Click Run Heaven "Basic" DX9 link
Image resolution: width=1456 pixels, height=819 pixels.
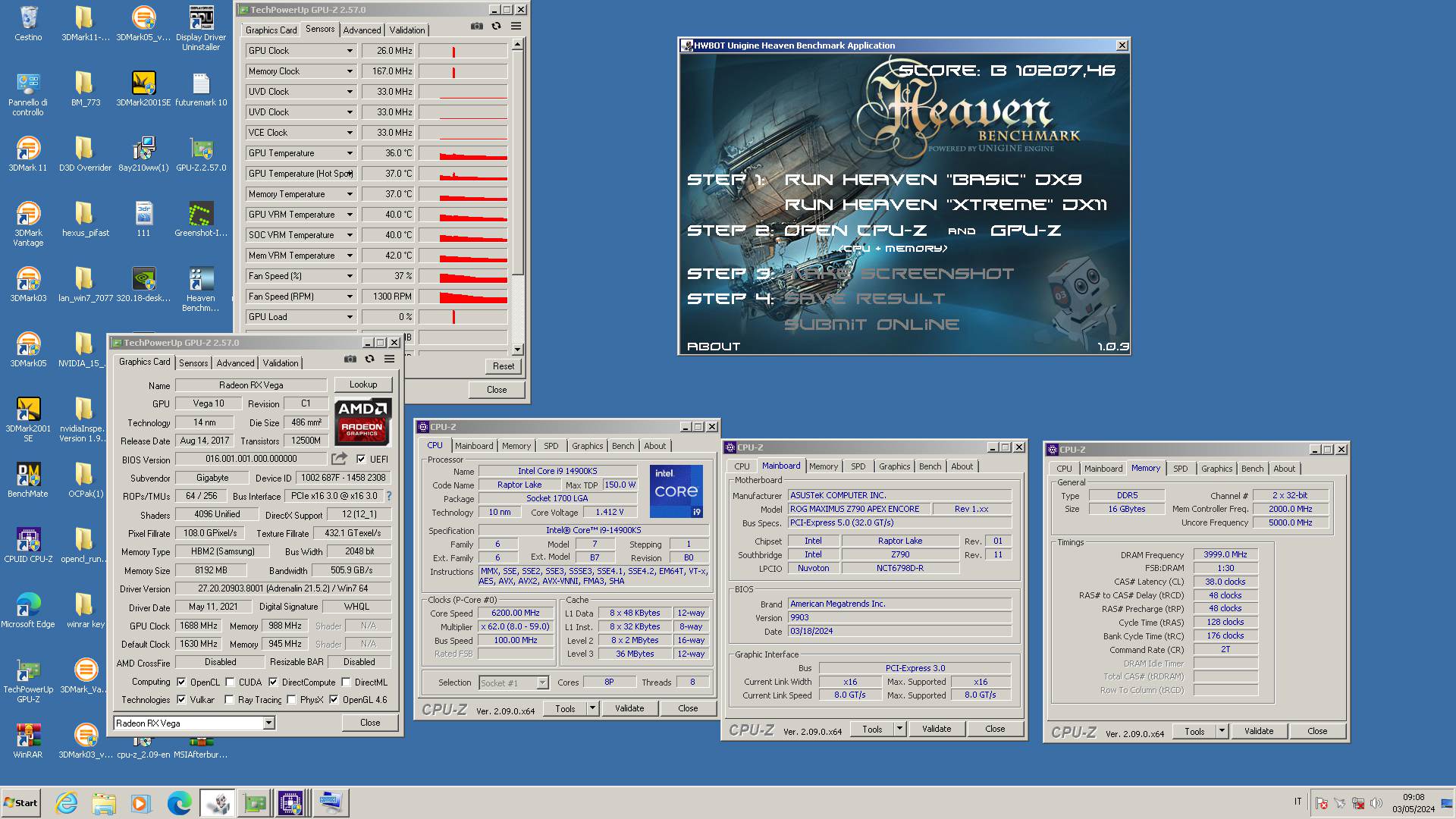point(933,180)
